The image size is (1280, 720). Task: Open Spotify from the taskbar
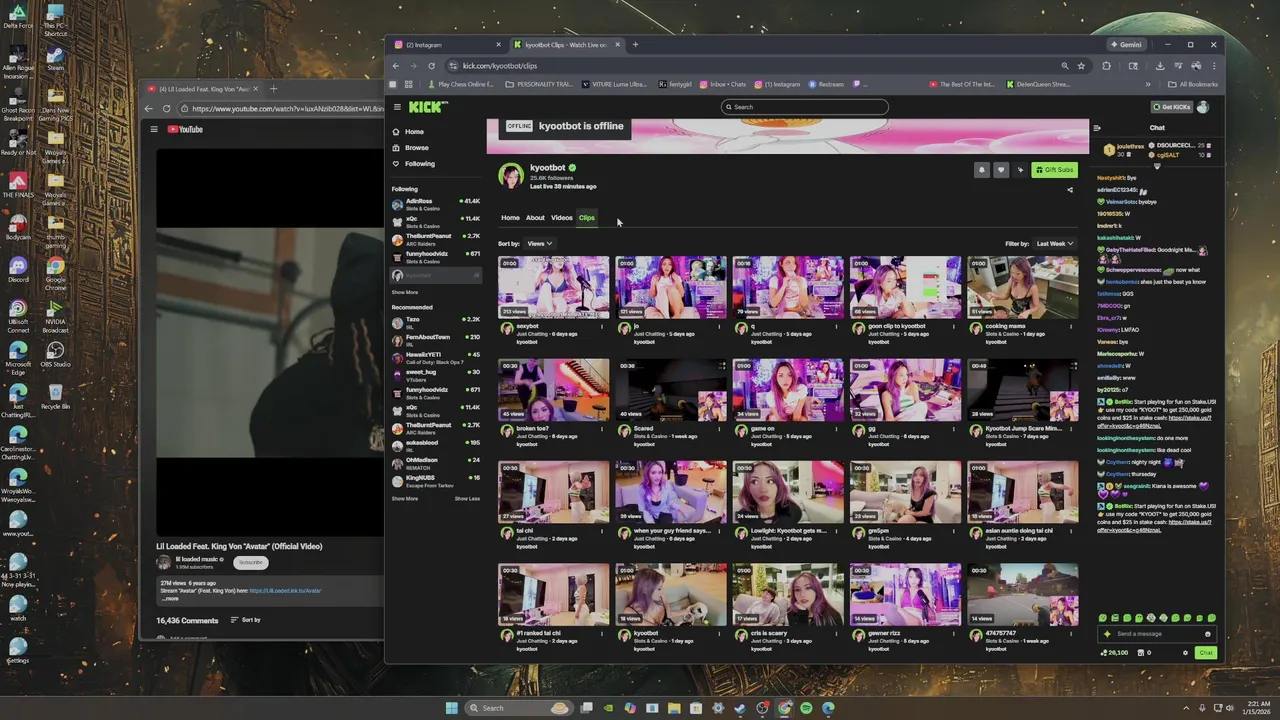click(x=806, y=708)
